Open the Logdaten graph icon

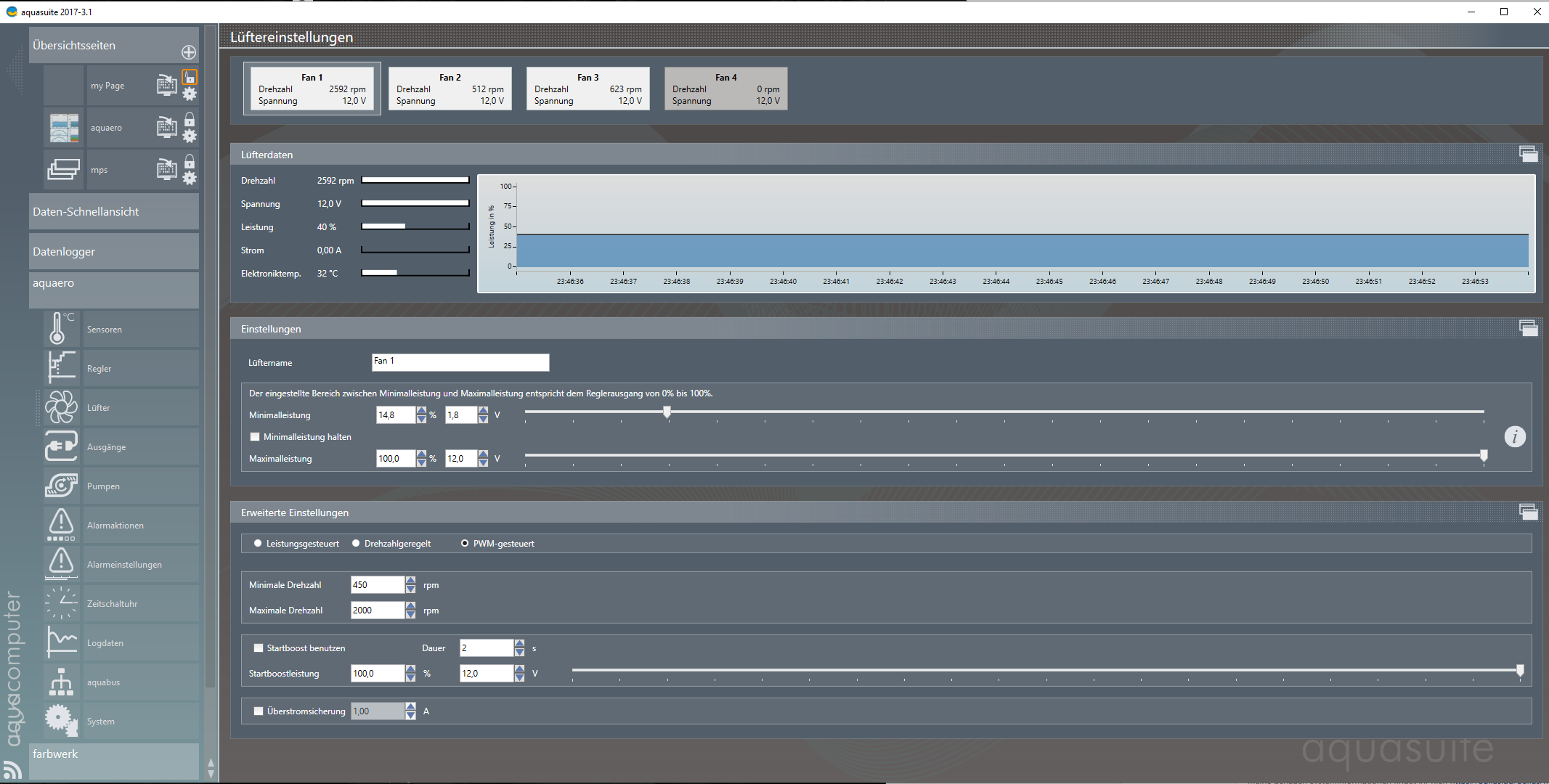coord(61,642)
